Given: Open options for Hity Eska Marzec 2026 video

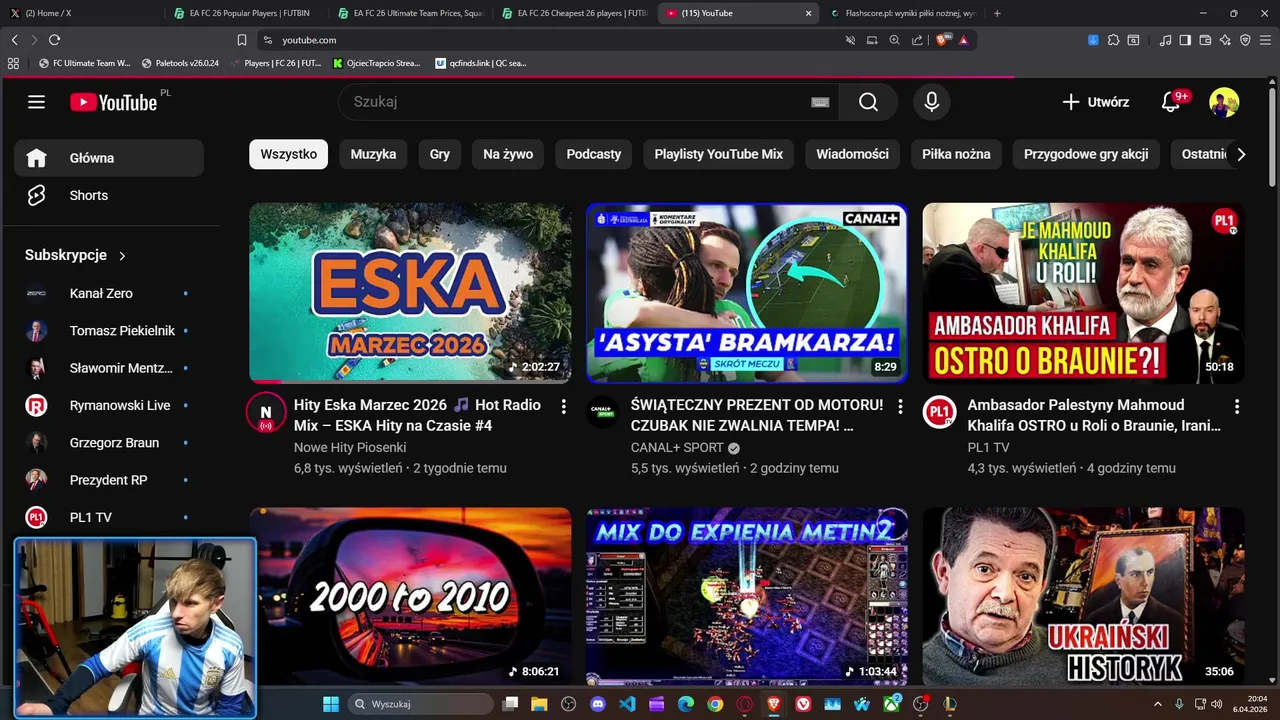Looking at the screenshot, I should click(563, 407).
